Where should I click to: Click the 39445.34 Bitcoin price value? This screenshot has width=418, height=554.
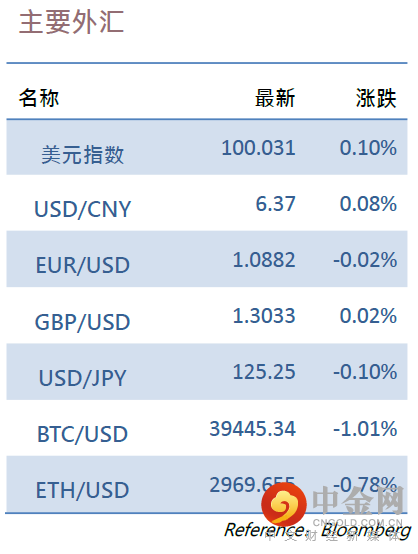click(x=252, y=429)
